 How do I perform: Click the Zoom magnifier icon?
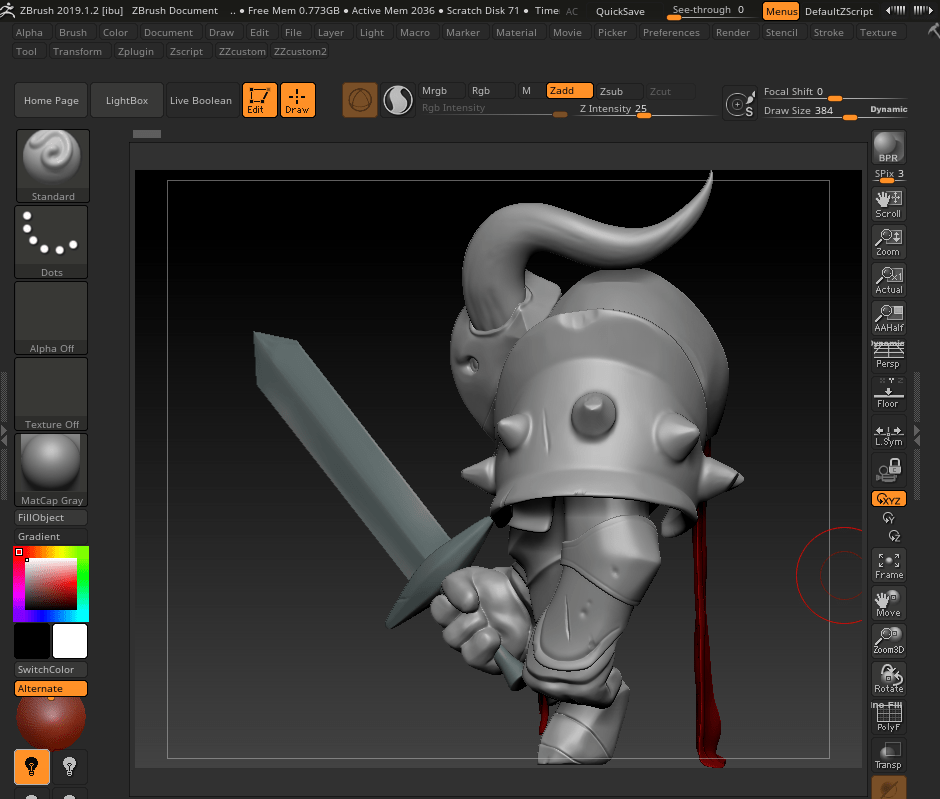pyautogui.click(x=888, y=241)
